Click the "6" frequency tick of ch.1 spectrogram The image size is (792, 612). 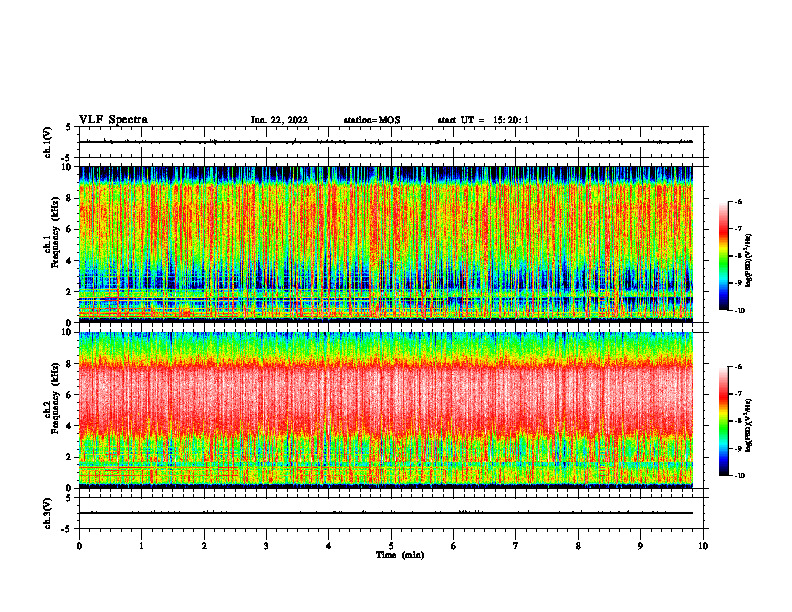point(69,230)
